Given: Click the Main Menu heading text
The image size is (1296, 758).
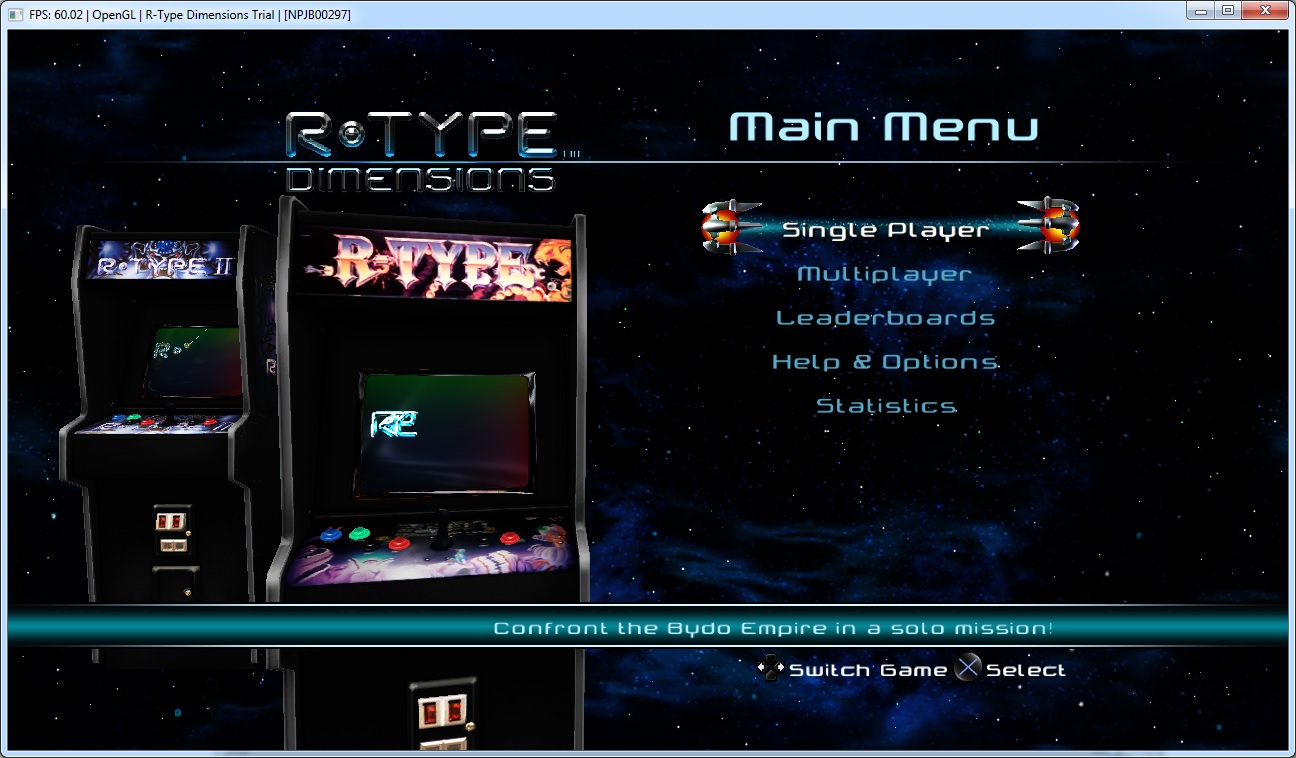Looking at the screenshot, I should click(x=884, y=127).
